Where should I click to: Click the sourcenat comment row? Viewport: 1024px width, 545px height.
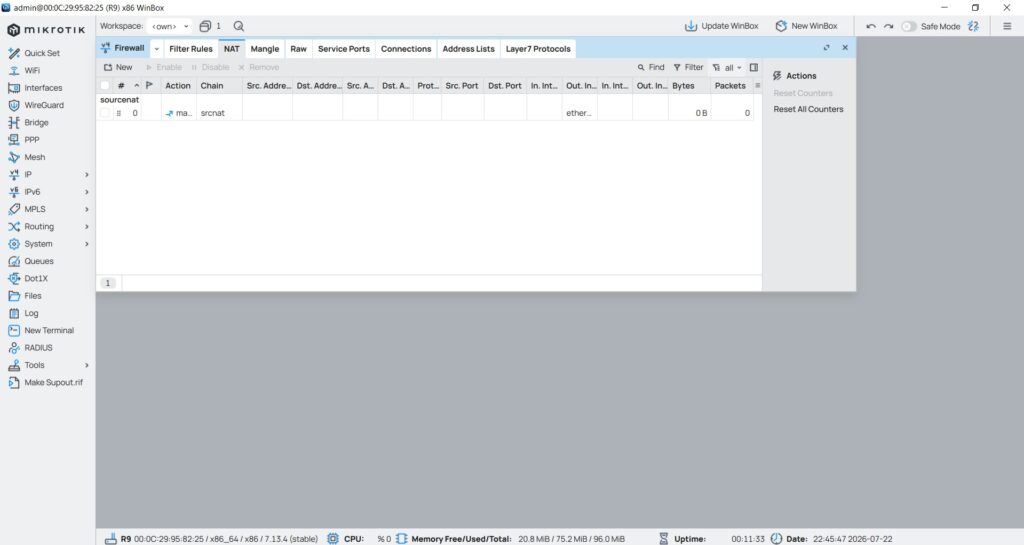tap(120, 100)
